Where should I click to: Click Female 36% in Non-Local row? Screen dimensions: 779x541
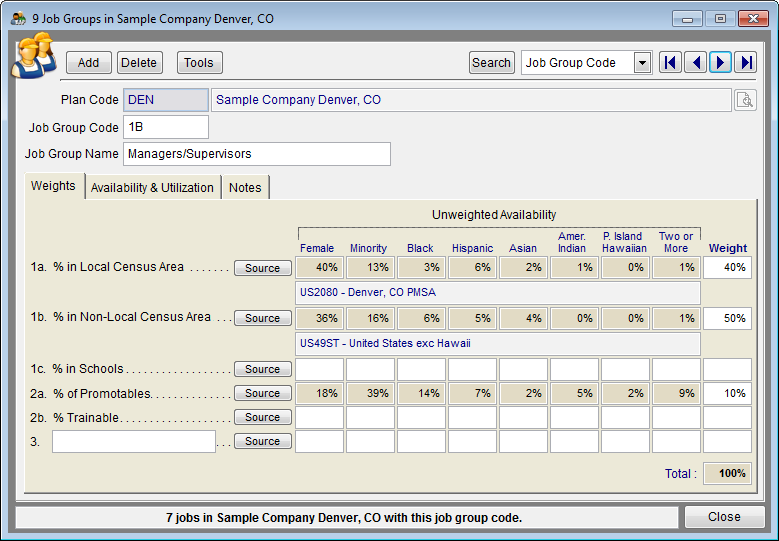(319, 318)
